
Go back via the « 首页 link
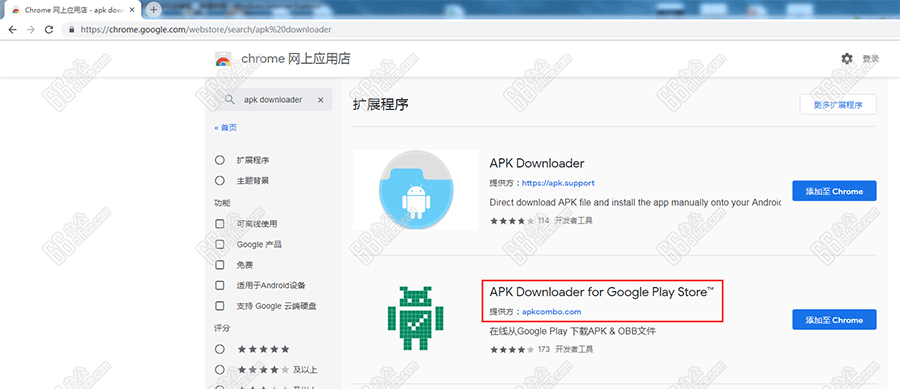click(x=226, y=127)
